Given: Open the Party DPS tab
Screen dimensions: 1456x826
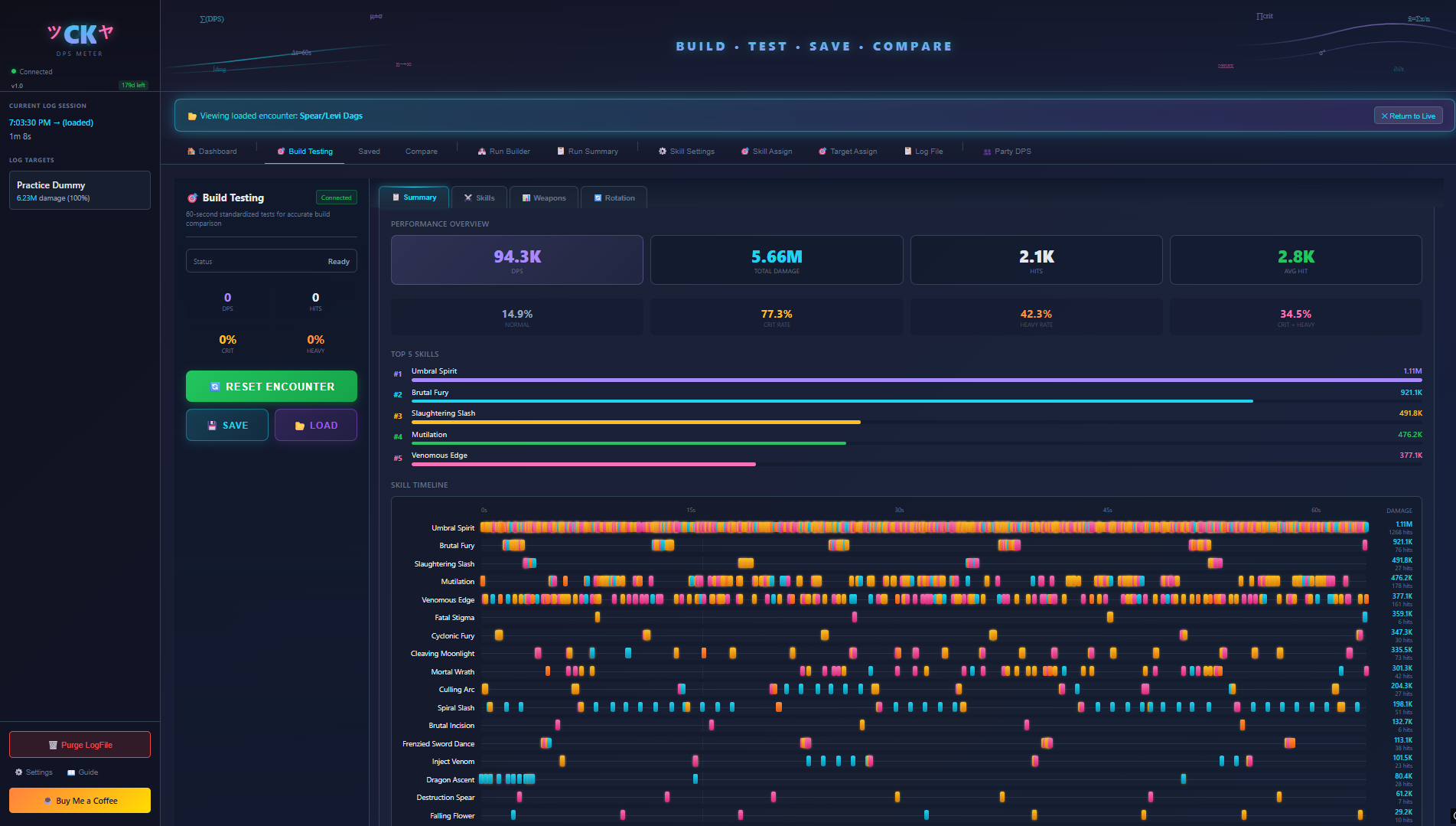Looking at the screenshot, I should coord(1007,152).
